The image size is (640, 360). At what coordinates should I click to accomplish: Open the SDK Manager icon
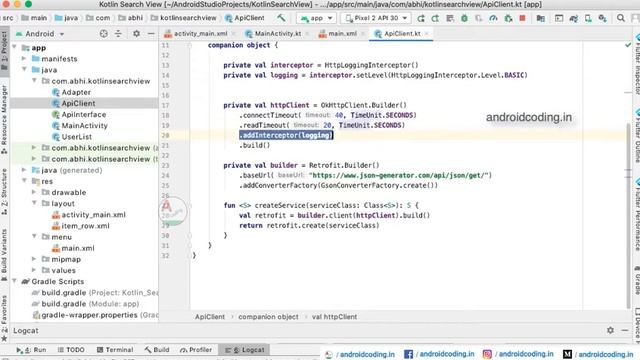(602, 18)
